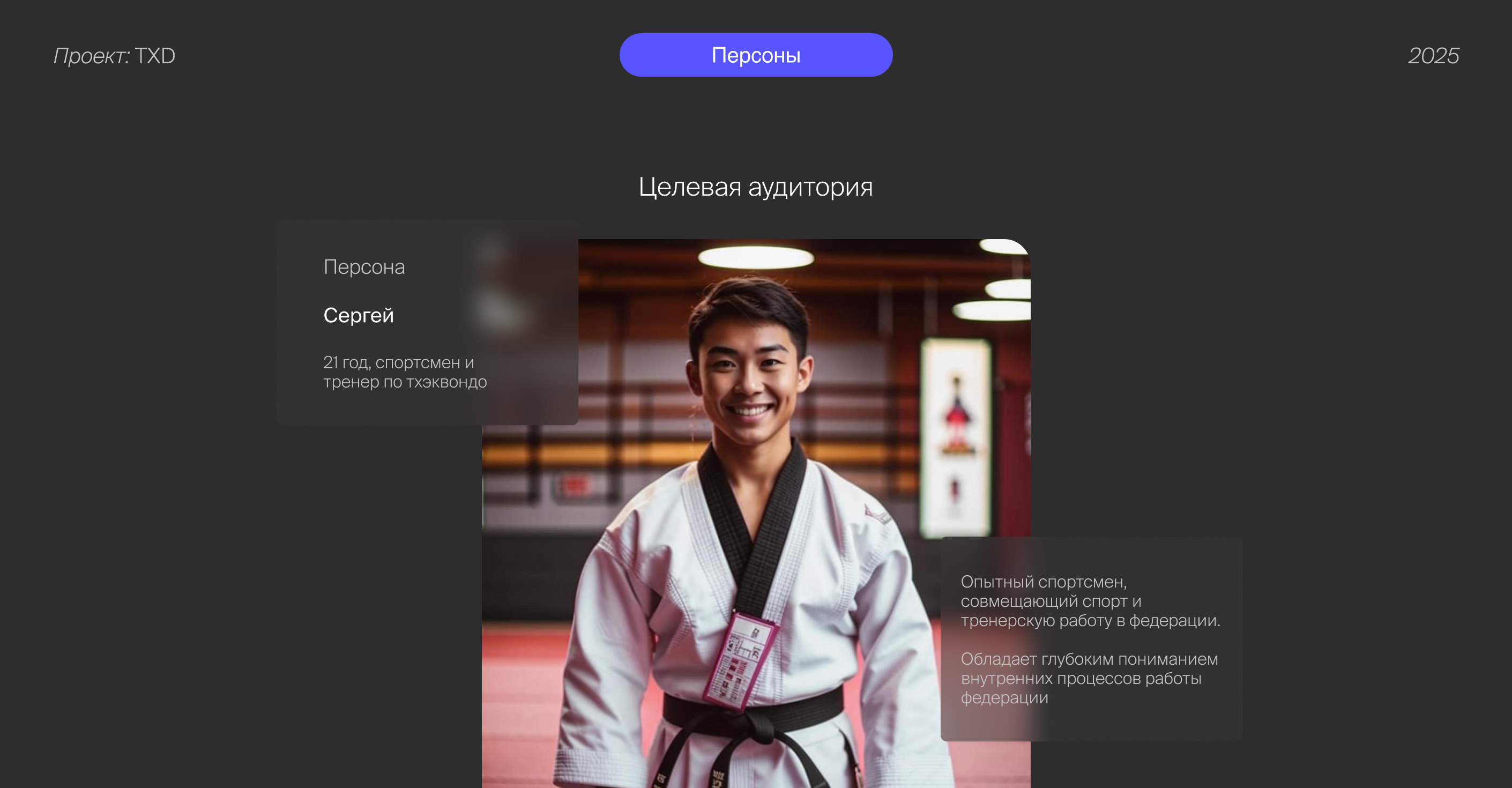Click the Целевая аудитория heading

pyautogui.click(x=755, y=187)
